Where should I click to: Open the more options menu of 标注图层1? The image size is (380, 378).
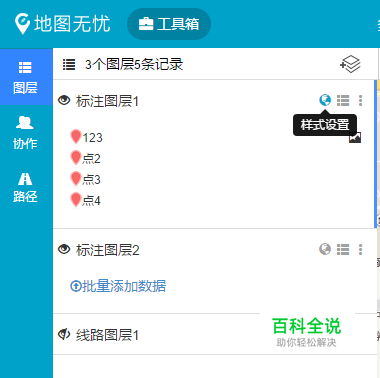pyautogui.click(x=360, y=100)
